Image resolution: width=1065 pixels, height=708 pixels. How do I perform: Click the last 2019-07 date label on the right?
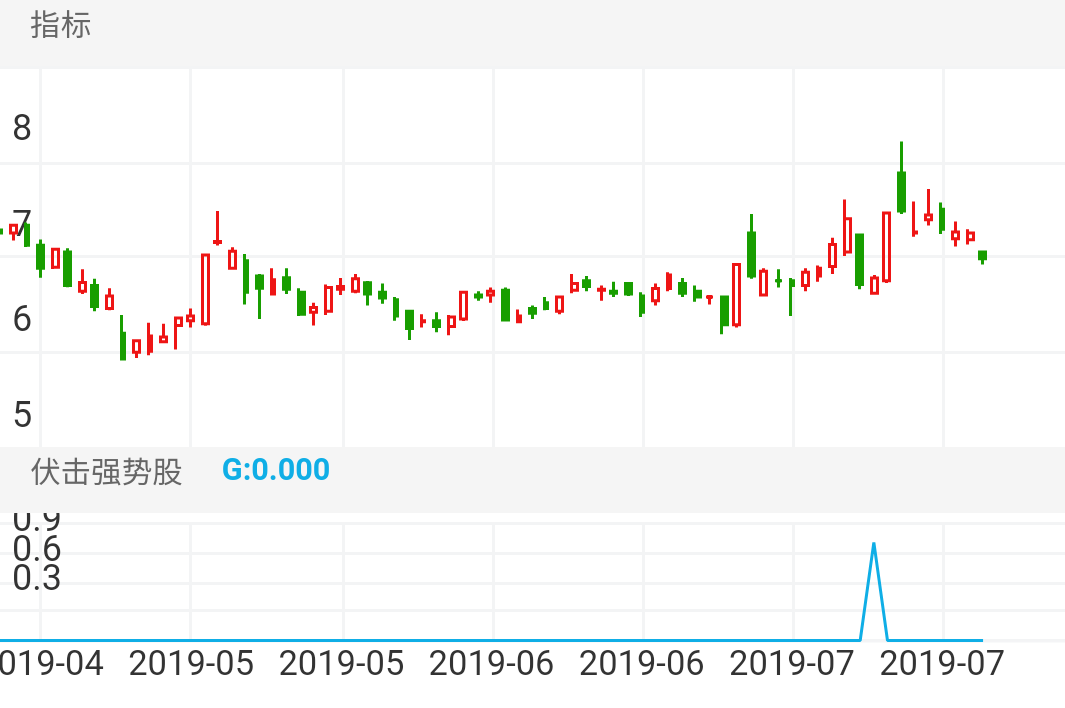(942, 664)
